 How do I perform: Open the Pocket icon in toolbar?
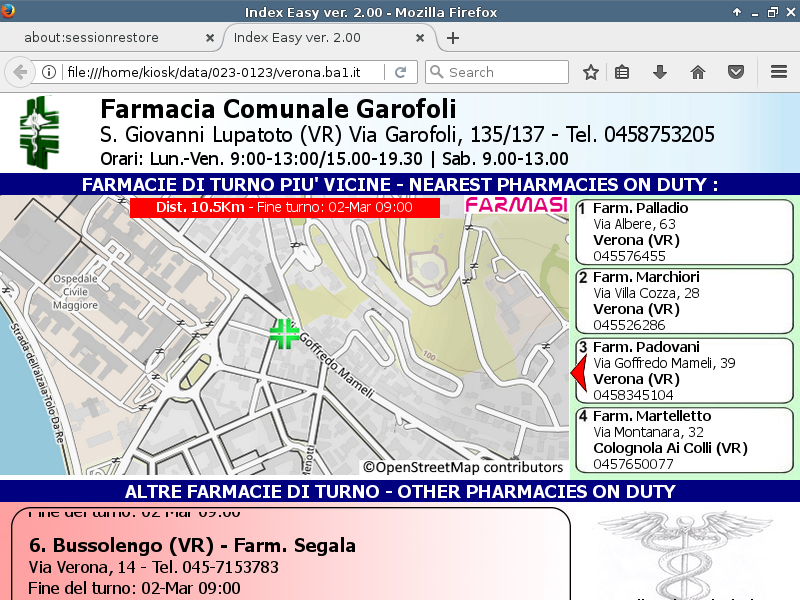point(736,72)
